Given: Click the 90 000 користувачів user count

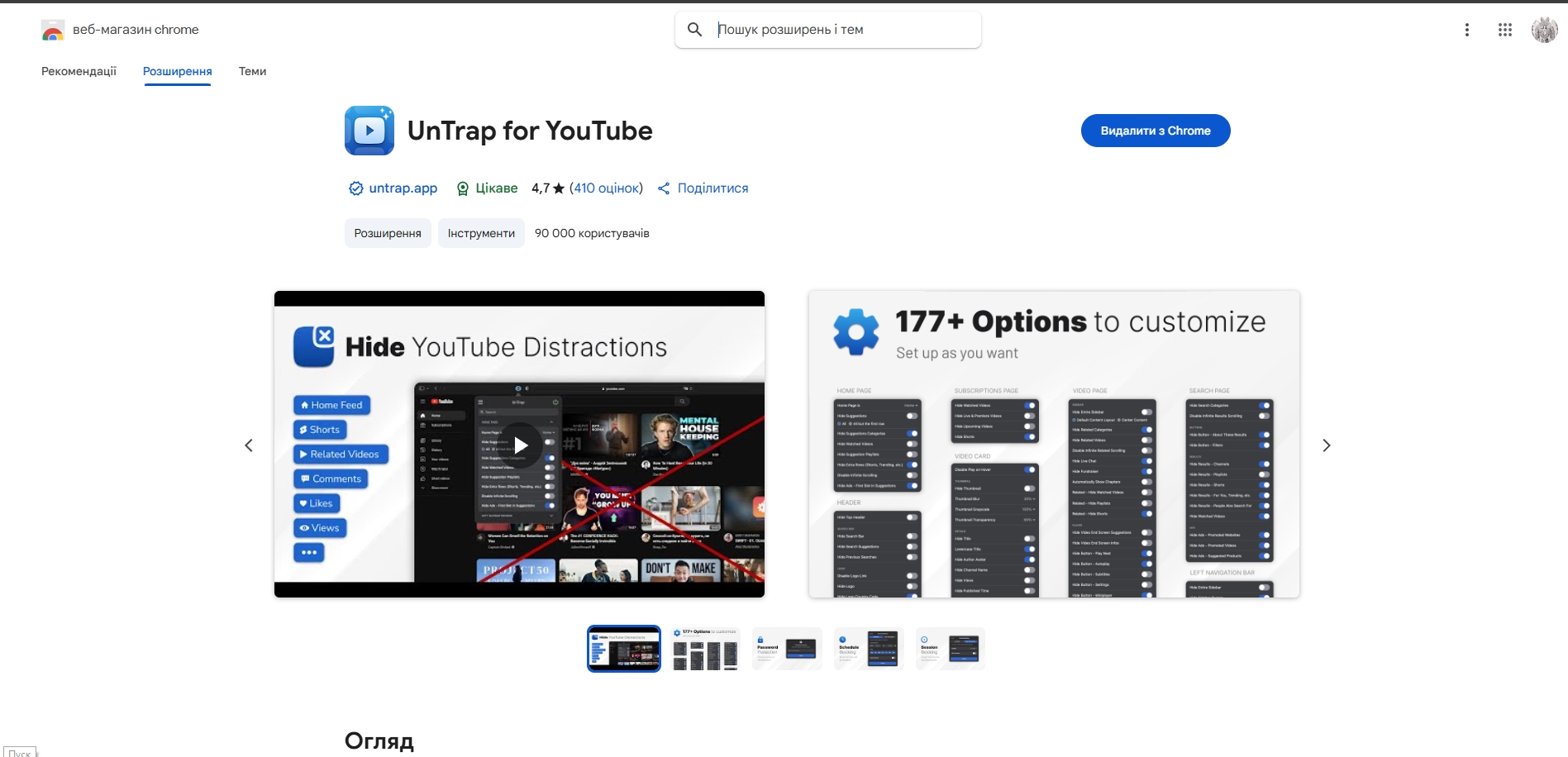Looking at the screenshot, I should point(592,233).
